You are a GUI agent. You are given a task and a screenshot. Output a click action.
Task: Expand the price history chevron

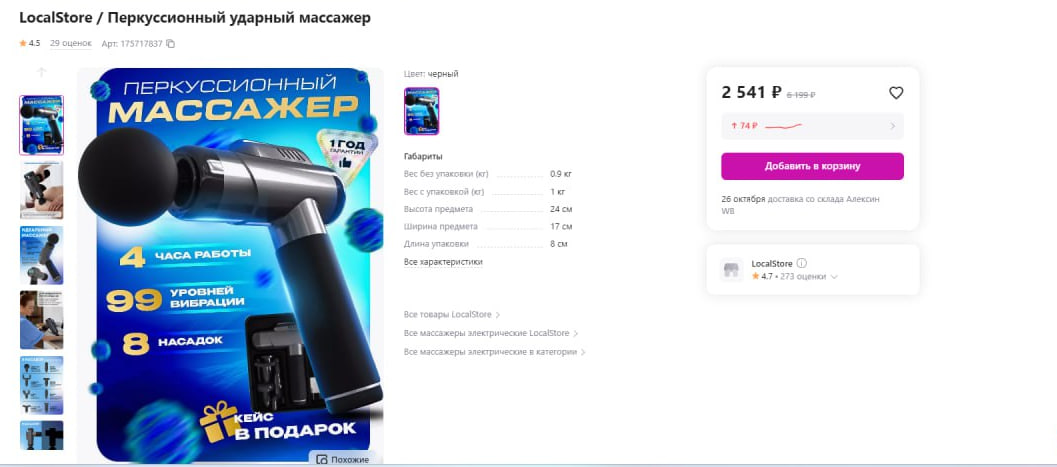pos(893,126)
